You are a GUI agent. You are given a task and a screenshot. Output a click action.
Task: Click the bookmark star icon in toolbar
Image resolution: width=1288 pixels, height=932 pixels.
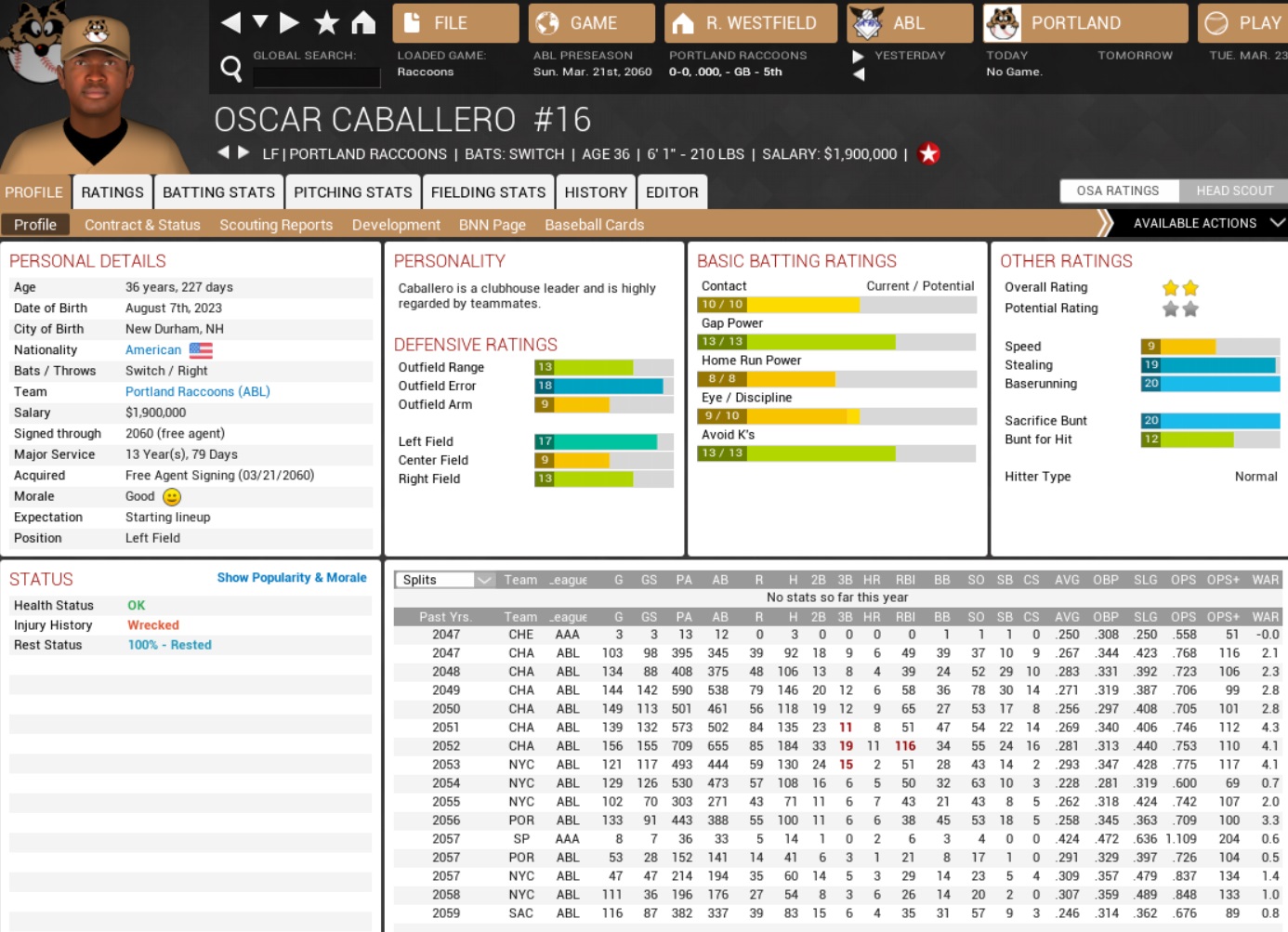click(326, 22)
